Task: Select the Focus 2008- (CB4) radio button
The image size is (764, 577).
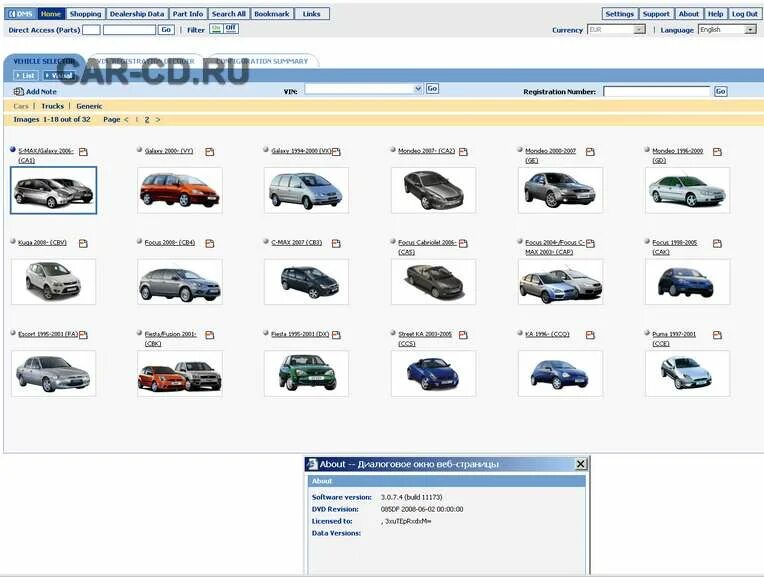Action: 139,241
